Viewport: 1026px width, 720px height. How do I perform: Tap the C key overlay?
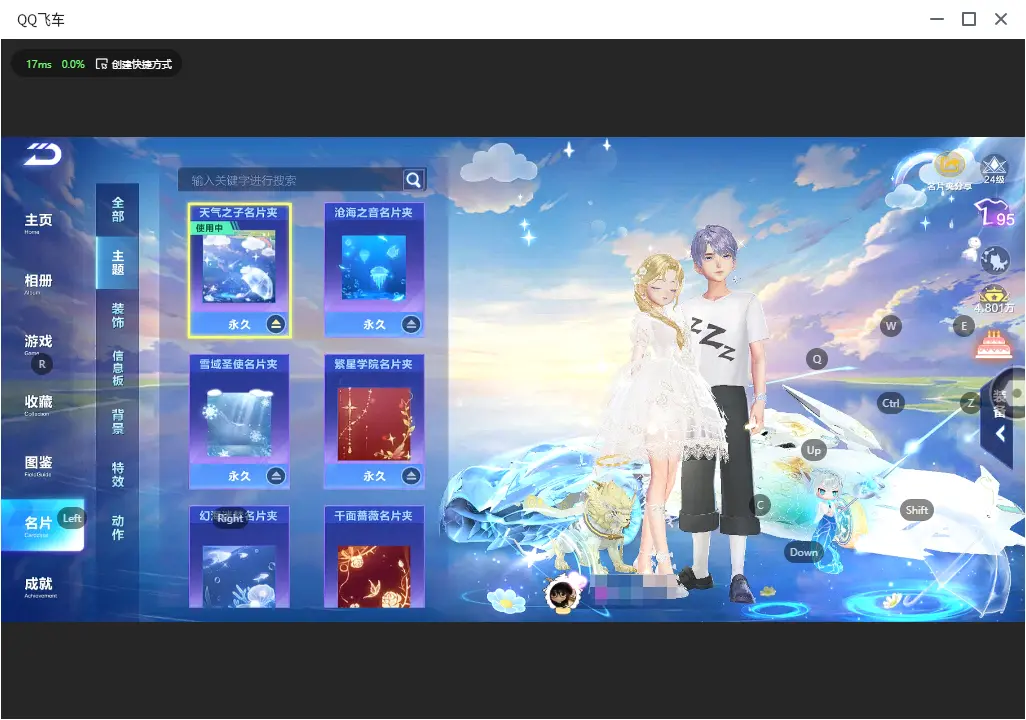point(760,505)
